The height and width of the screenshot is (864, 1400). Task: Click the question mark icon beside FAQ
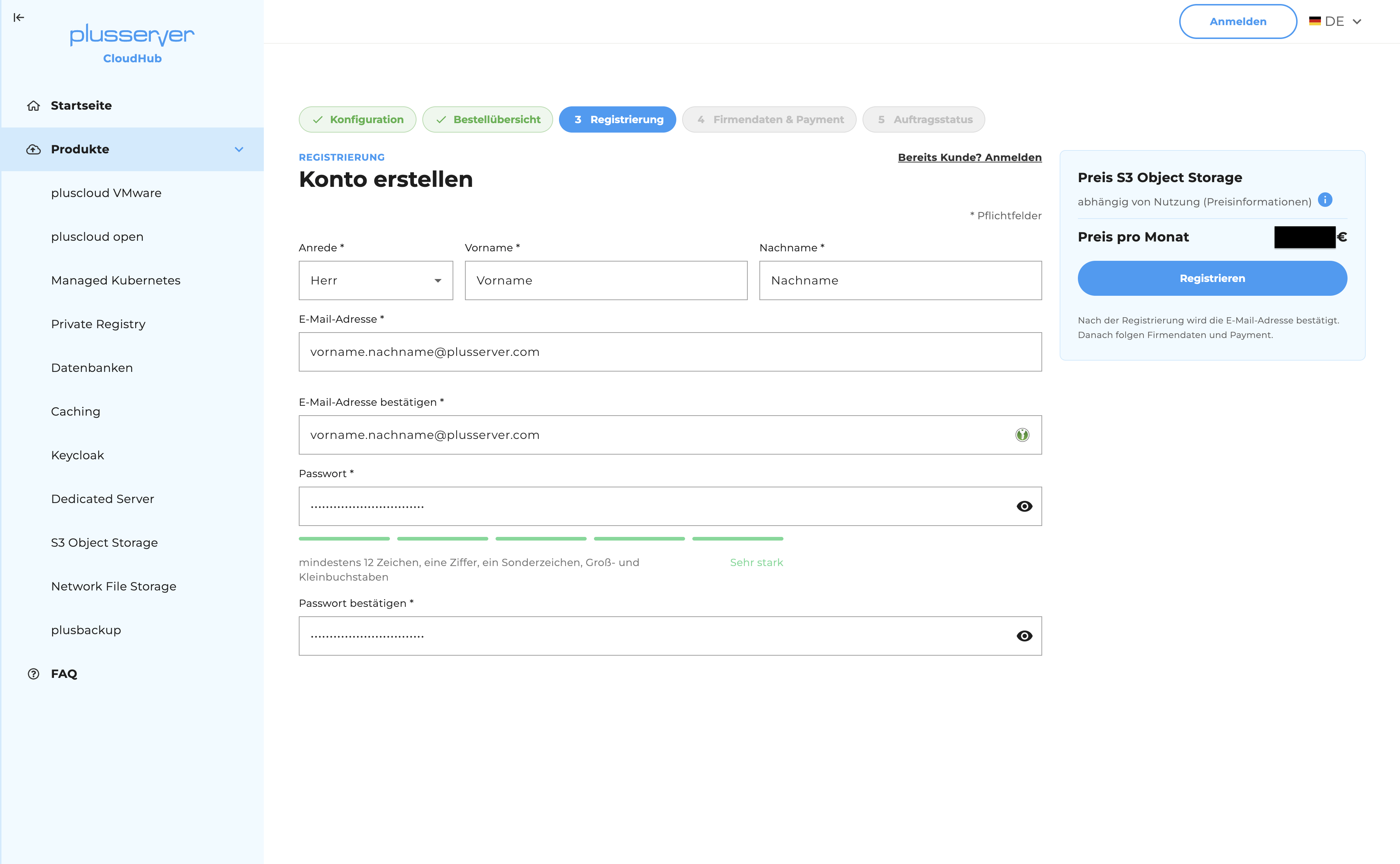[34, 674]
